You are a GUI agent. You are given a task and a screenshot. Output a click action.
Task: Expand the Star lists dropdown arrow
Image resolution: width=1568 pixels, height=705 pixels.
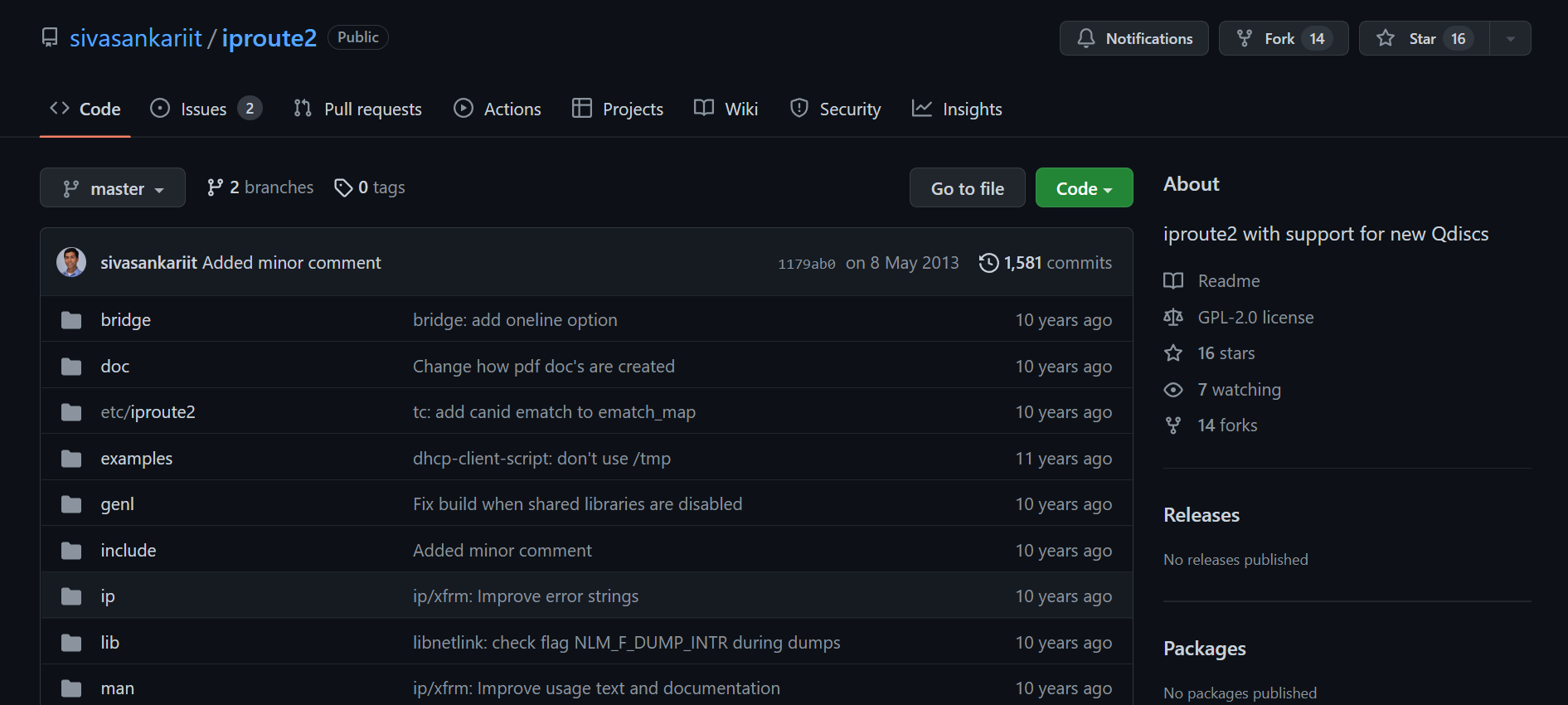1510,38
